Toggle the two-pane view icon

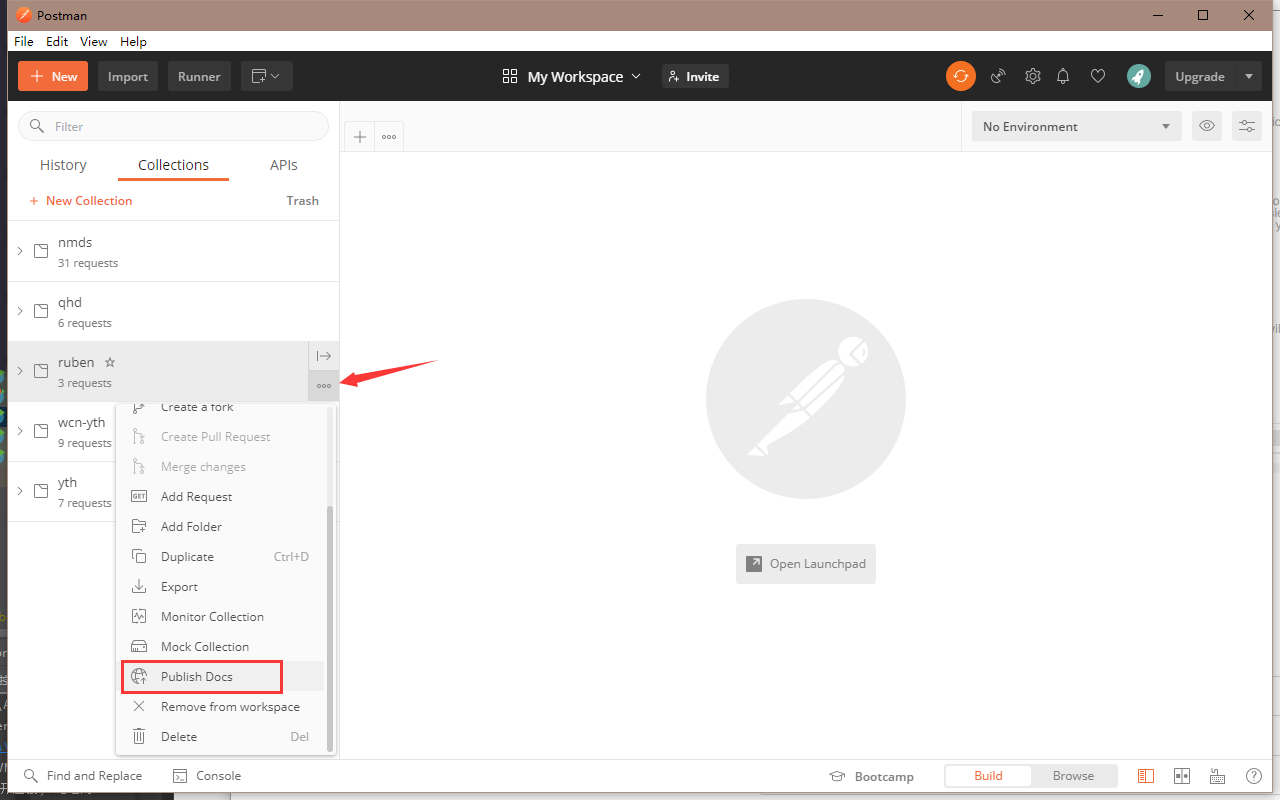click(x=1146, y=776)
